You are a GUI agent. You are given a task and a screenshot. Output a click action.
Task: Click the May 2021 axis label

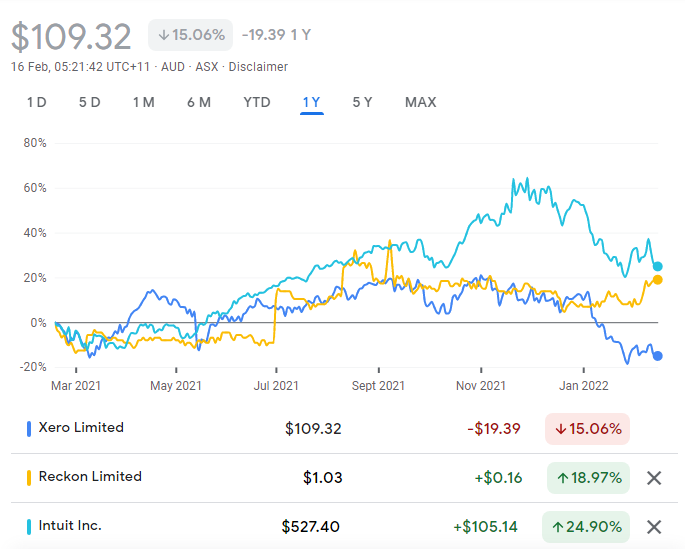coord(176,386)
